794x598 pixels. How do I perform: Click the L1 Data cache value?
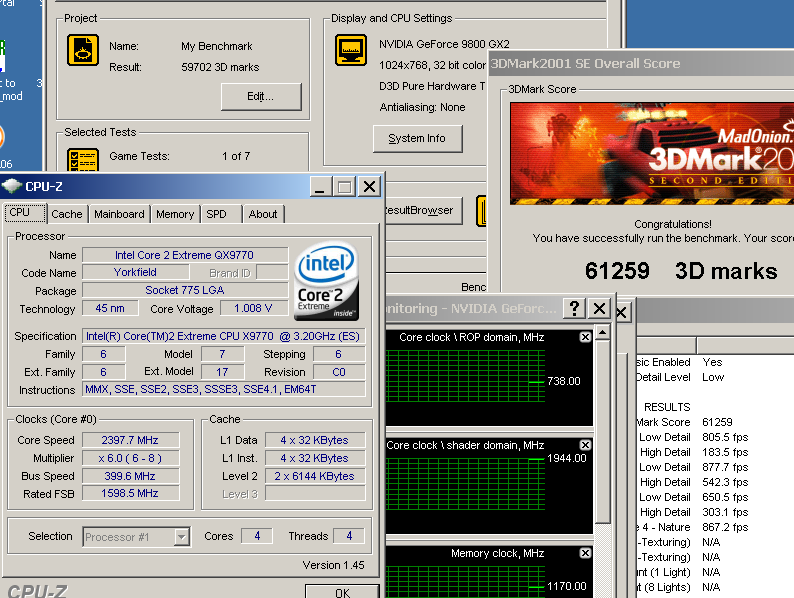[x=315, y=440]
